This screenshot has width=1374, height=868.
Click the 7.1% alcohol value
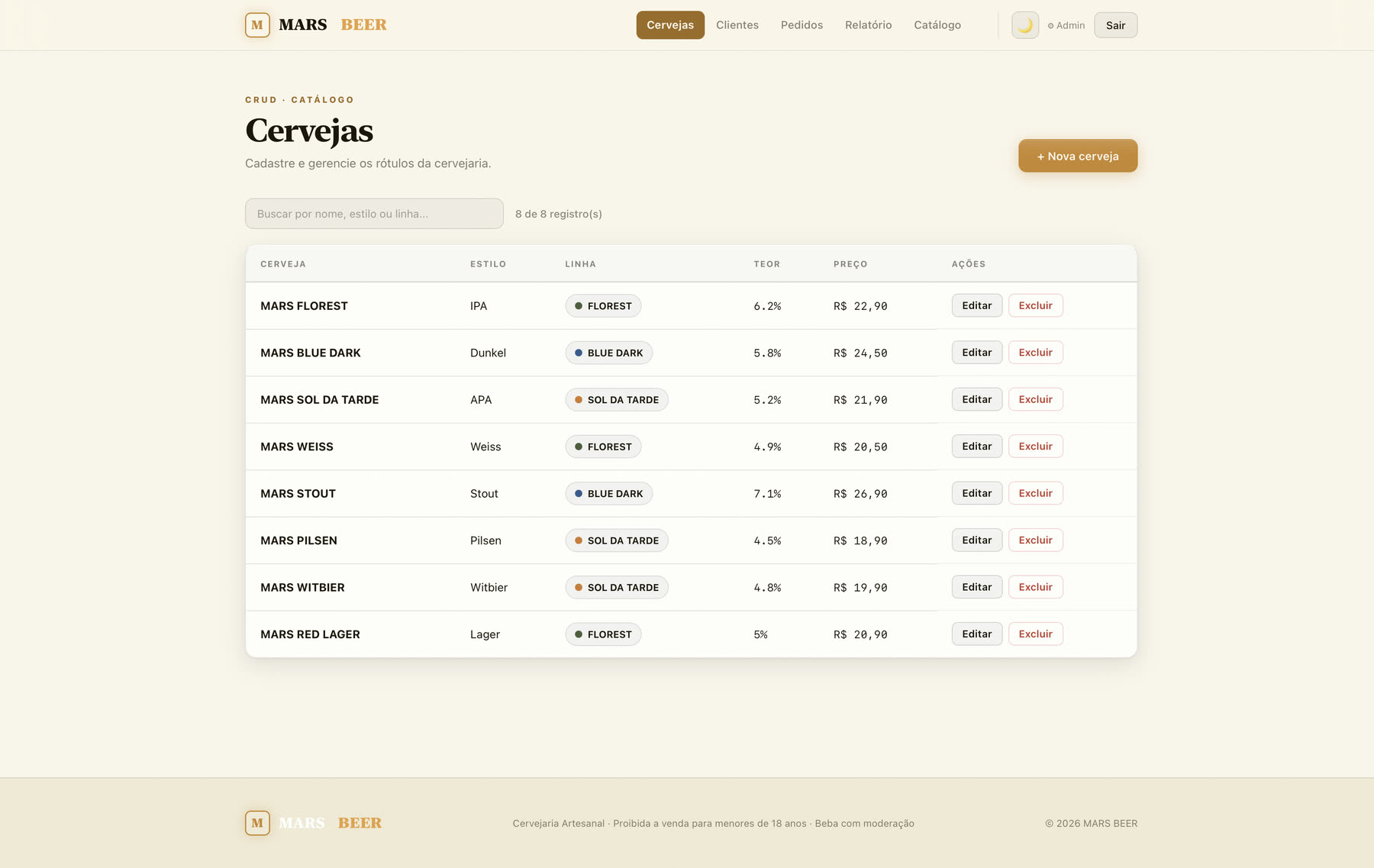767,494
